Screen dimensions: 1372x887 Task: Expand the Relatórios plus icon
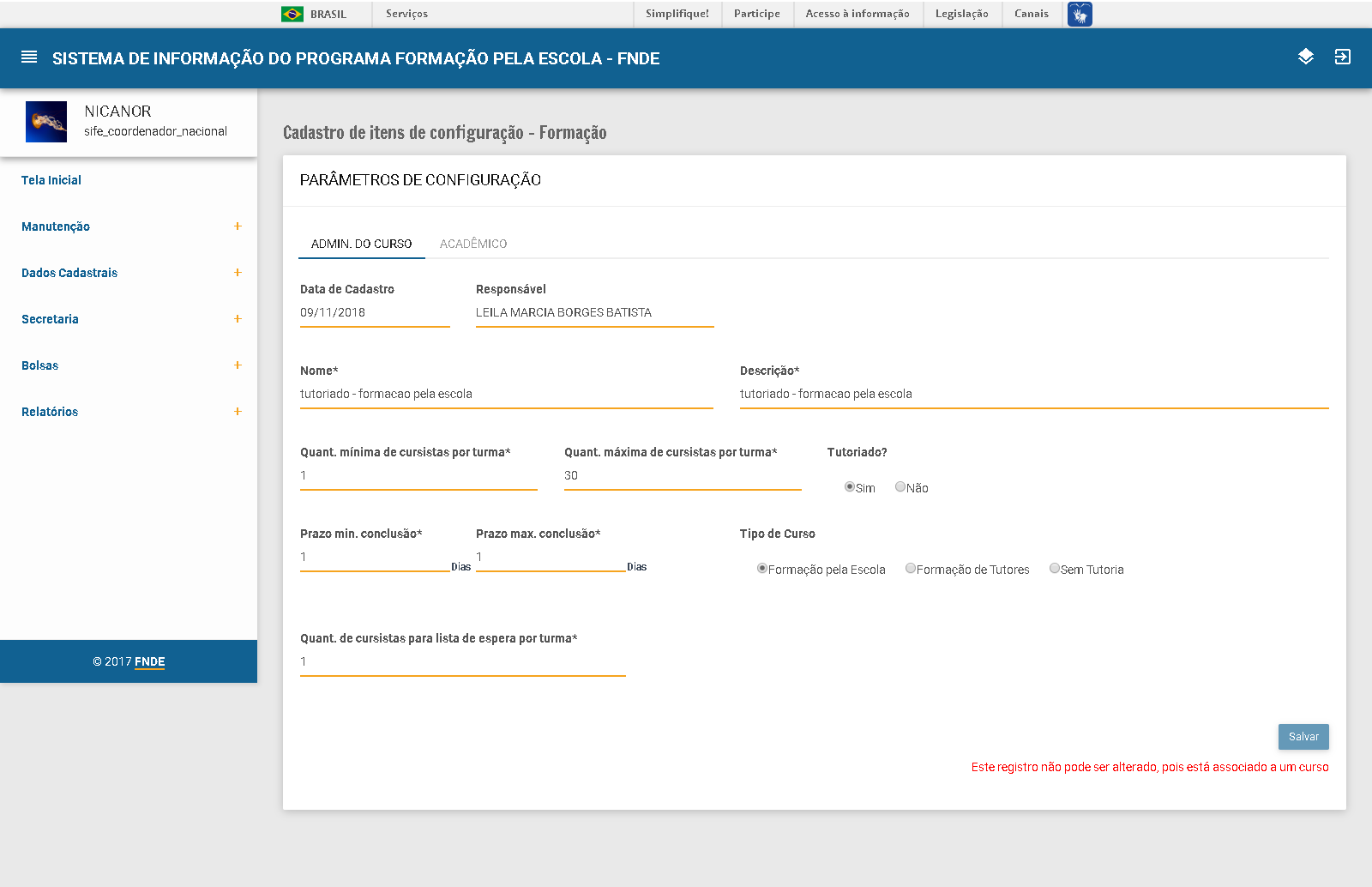(x=238, y=412)
